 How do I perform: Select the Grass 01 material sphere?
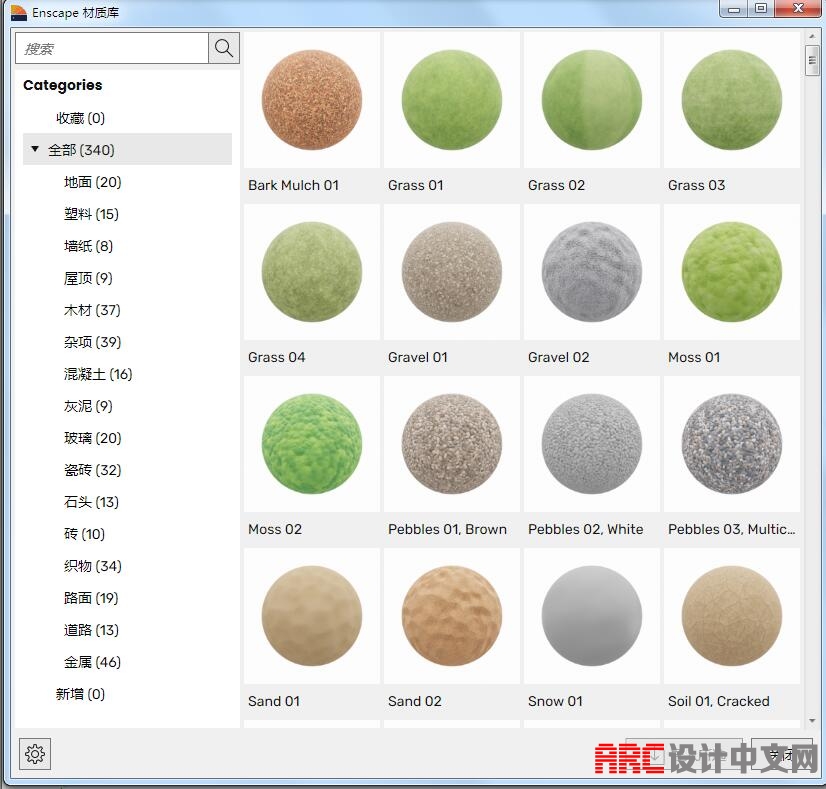[x=452, y=100]
